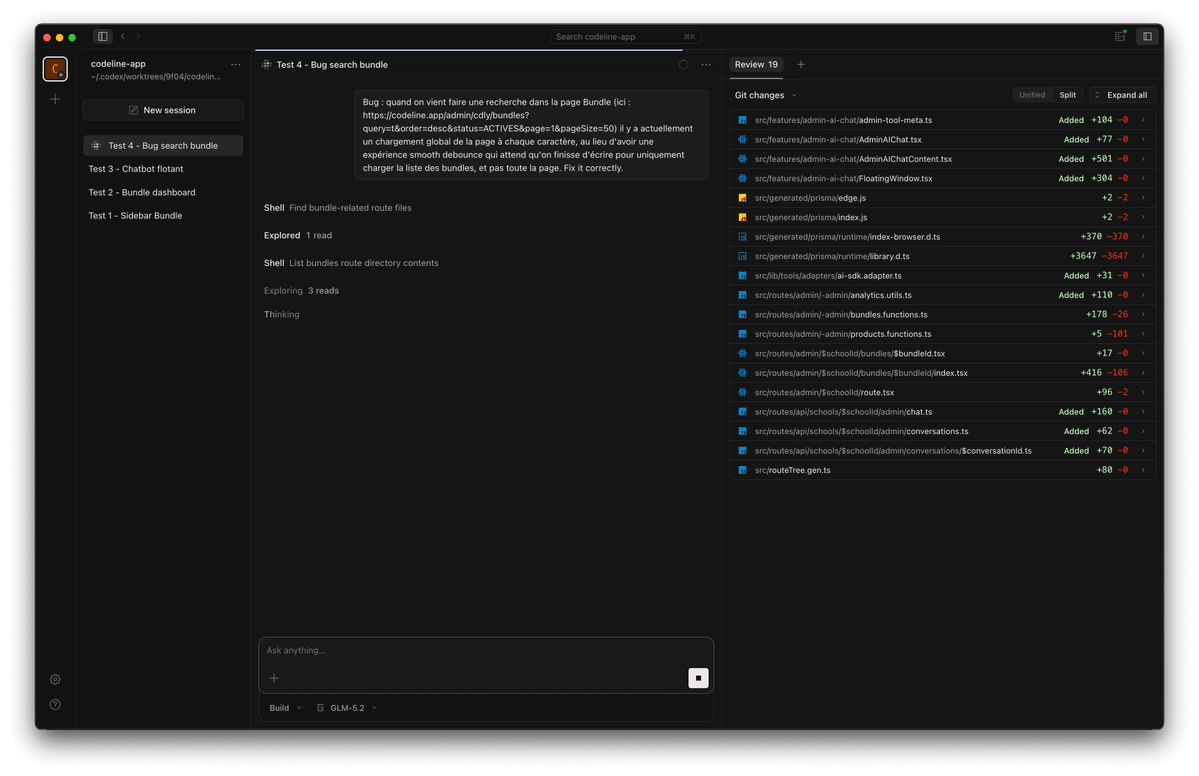Open session Test 2 - Bundle dashboard

click(x=163, y=193)
